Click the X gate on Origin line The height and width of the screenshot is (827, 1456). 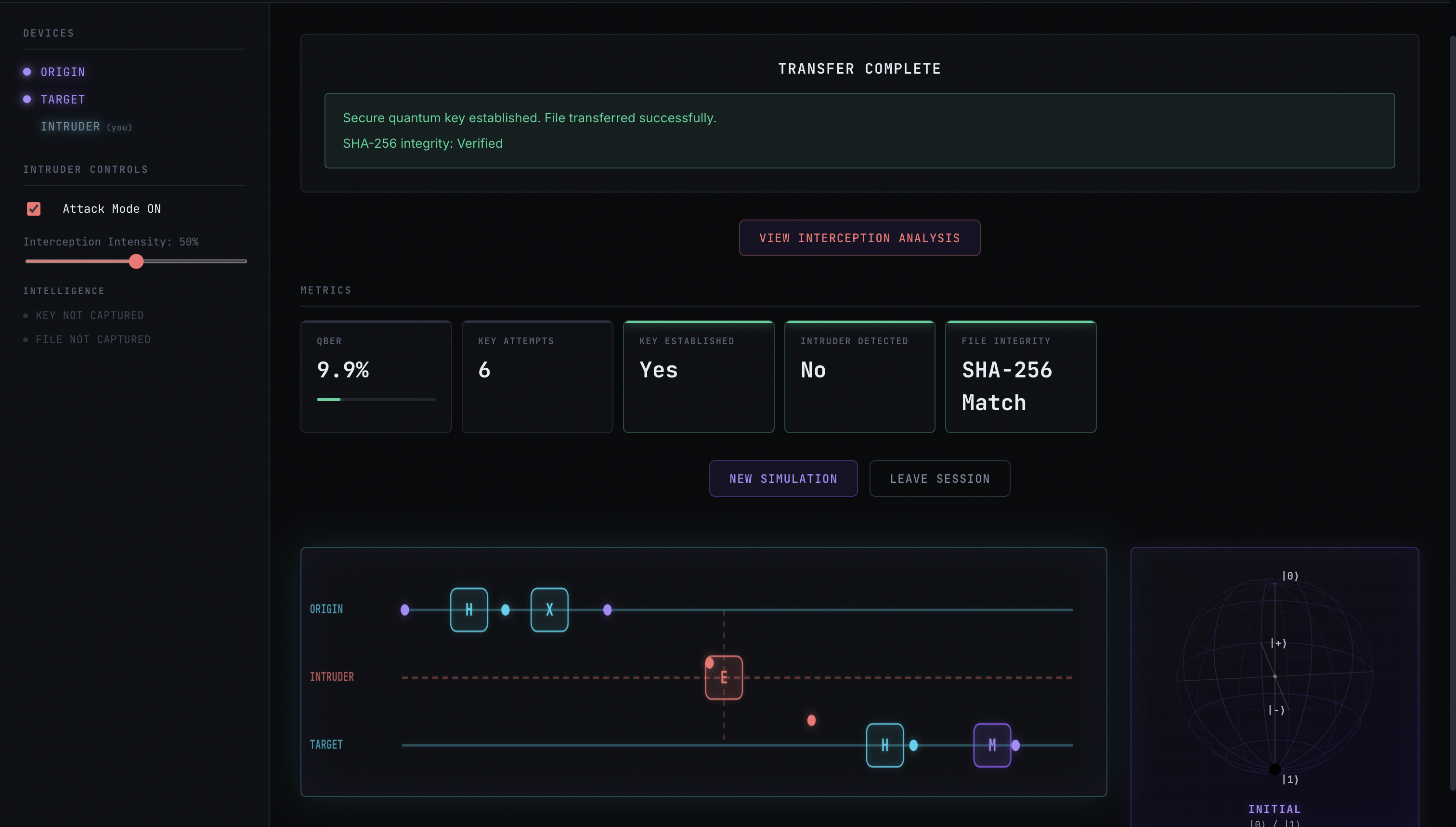click(549, 609)
